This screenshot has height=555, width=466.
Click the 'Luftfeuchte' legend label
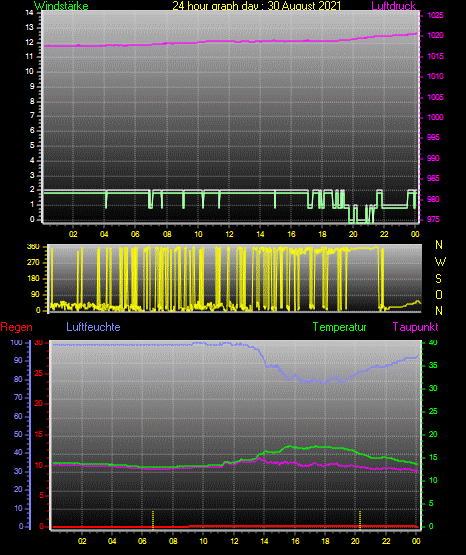[93, 327]
